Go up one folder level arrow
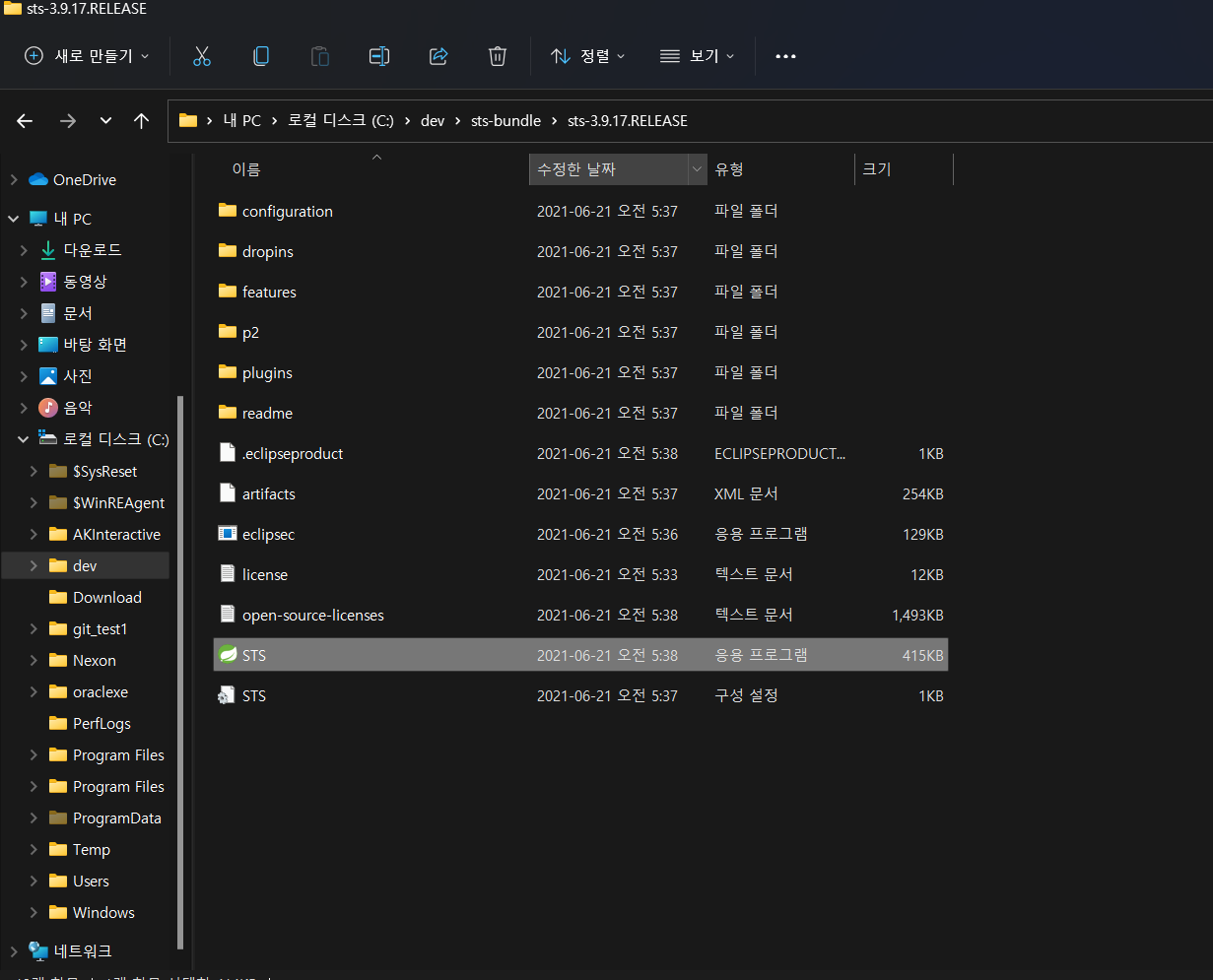This screenshot has height=980, width=1213. (141, 121)
